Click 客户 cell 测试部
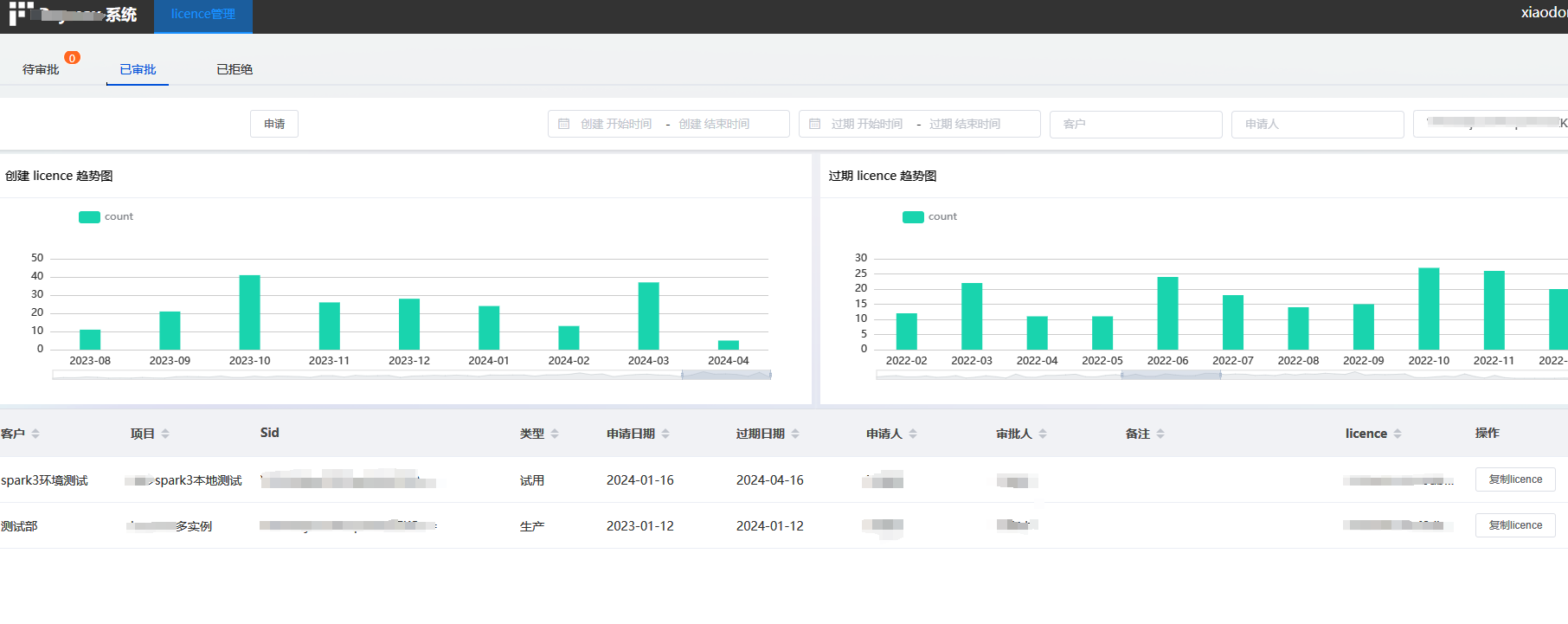This screenshot has height=624, width=1568. pyautogui.click(x=19, y=526)
